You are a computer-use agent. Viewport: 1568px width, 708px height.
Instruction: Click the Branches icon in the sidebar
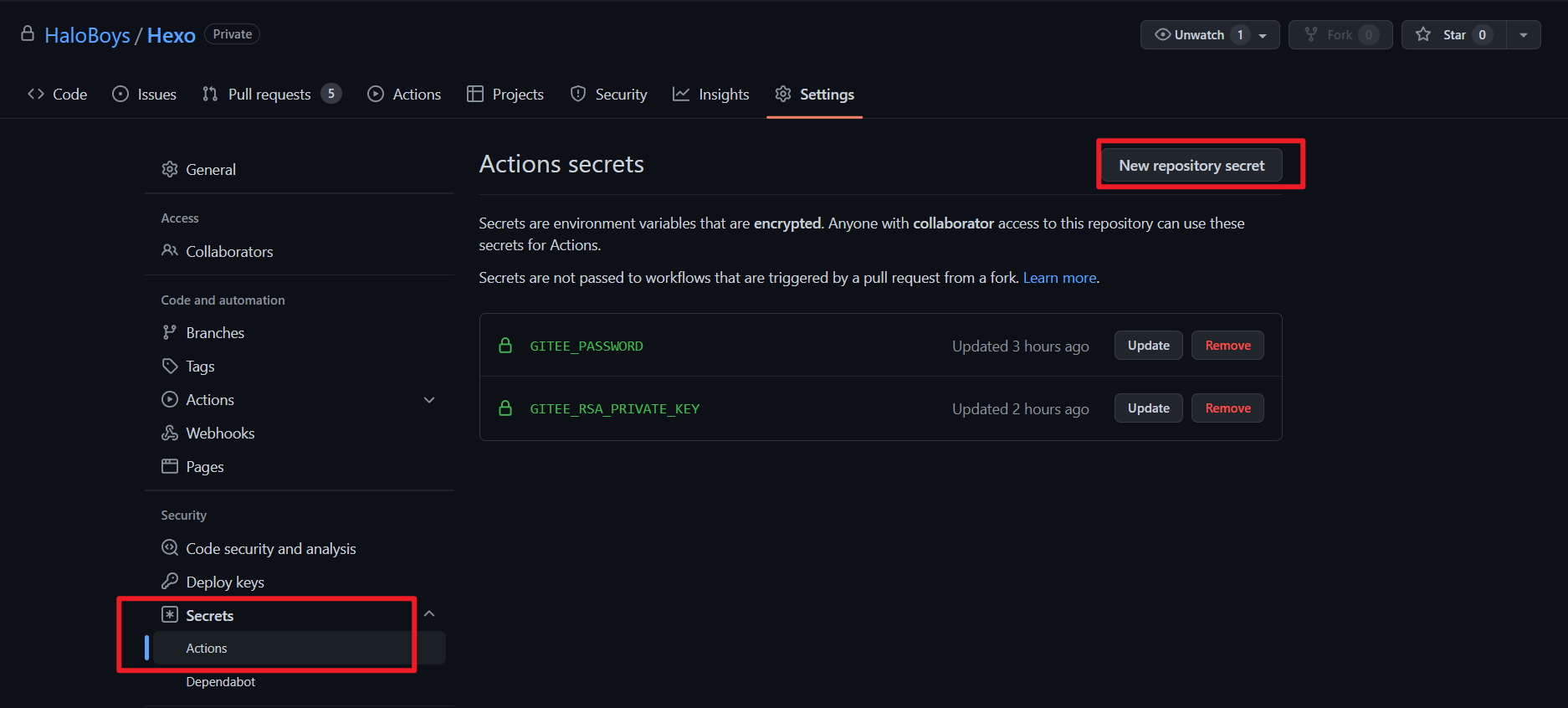pyautogui.click(x=170, y=332)
